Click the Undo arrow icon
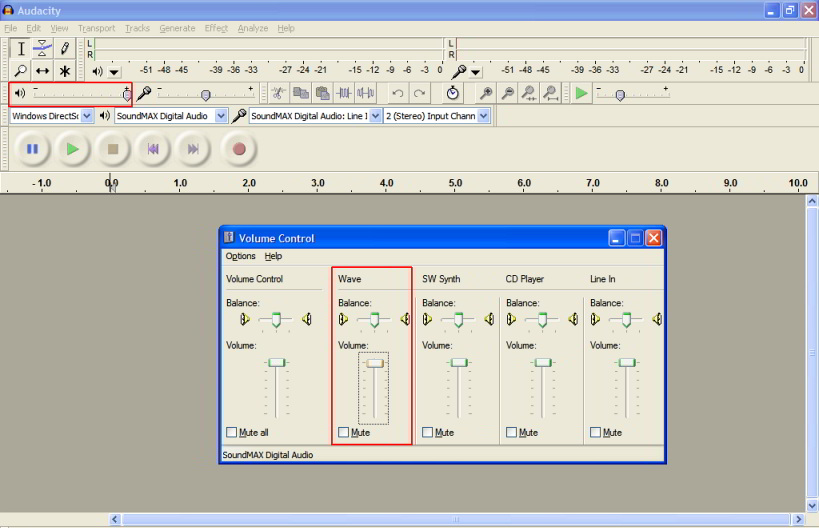The height and width of the screenshot is (528, 819). [397, 93]
